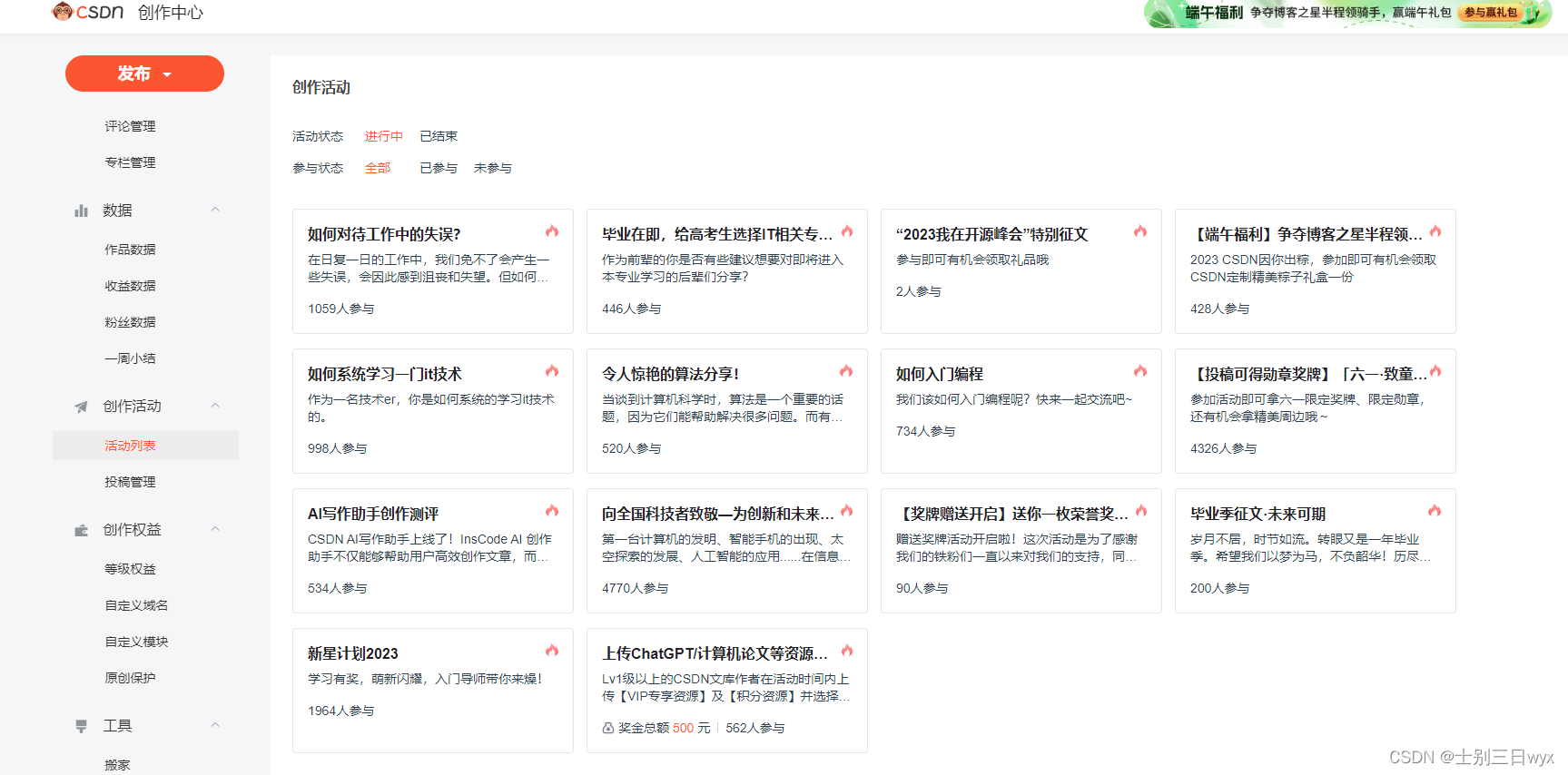The image size is (1568, 775).
Task: Click 4770人参与 participant count
Action: coord(635,588)
